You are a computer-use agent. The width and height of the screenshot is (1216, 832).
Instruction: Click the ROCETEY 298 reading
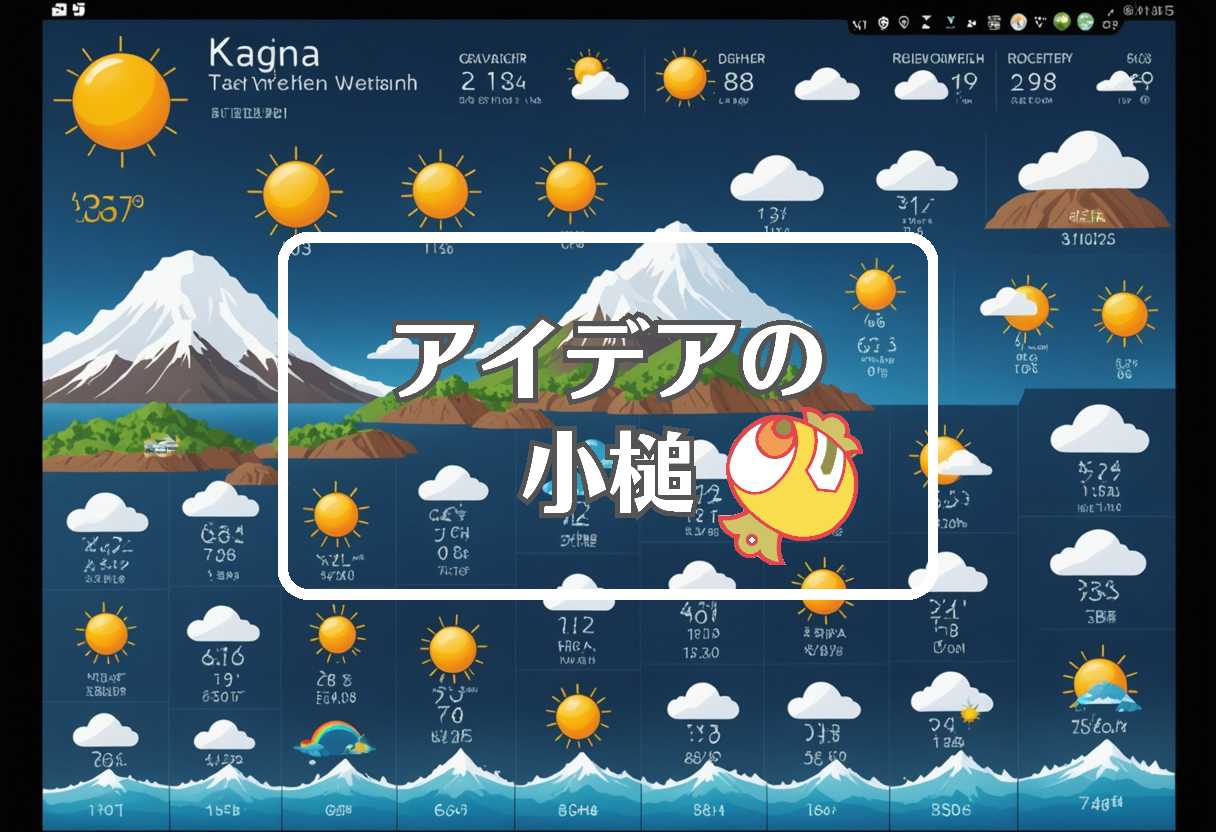point(1036,72)
